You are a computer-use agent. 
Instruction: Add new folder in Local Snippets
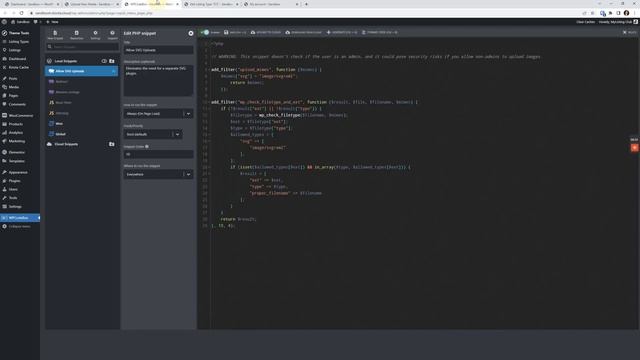tap(112, 61)
